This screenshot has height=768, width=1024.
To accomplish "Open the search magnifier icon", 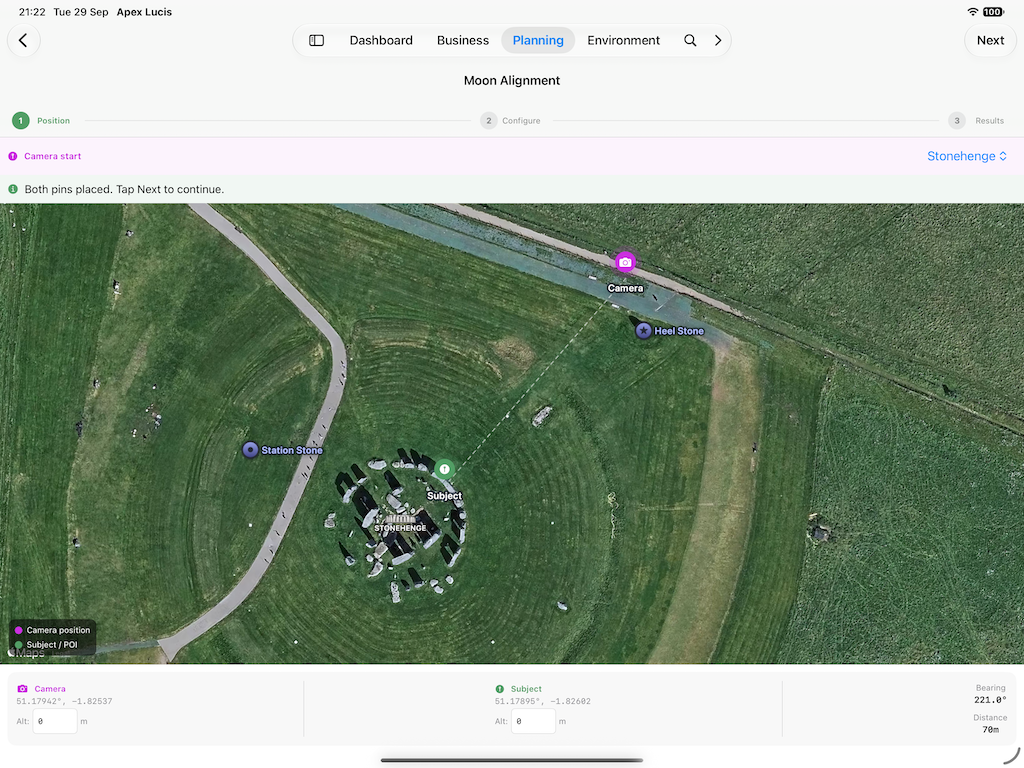I will point(690,40).
